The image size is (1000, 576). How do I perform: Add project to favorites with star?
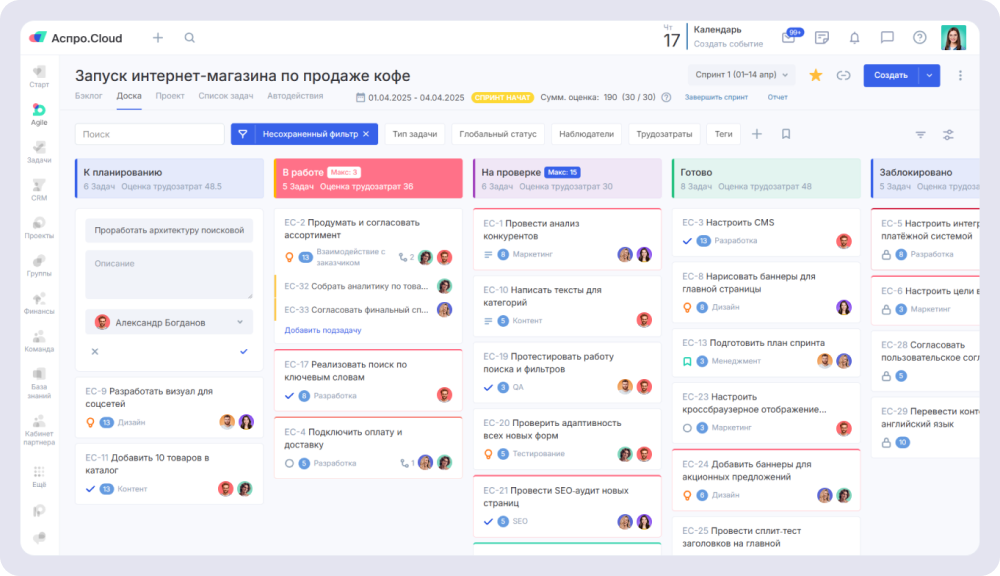(815, 75)
